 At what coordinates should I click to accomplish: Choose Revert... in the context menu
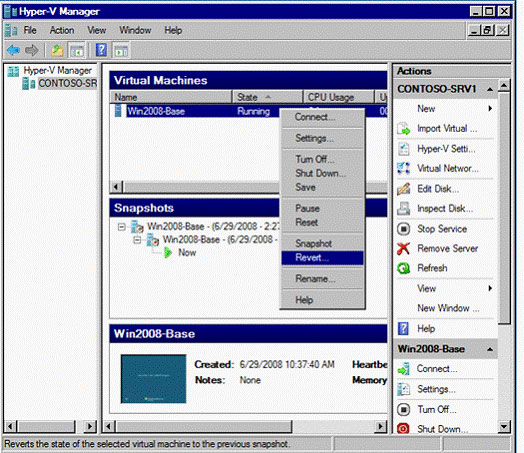click(x=322, y=258)
